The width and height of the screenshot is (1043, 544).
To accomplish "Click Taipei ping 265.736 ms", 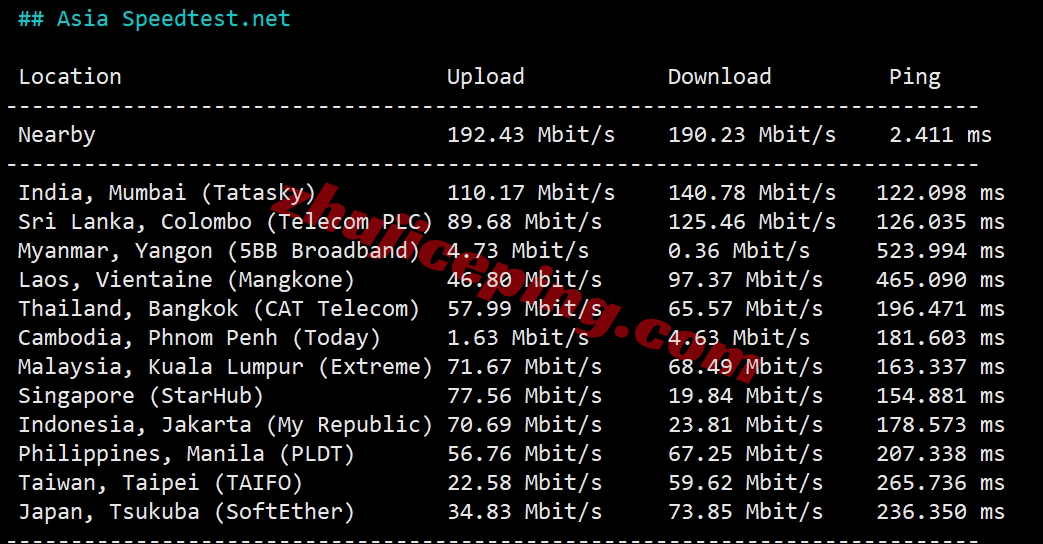I will [x=941, y=483].
